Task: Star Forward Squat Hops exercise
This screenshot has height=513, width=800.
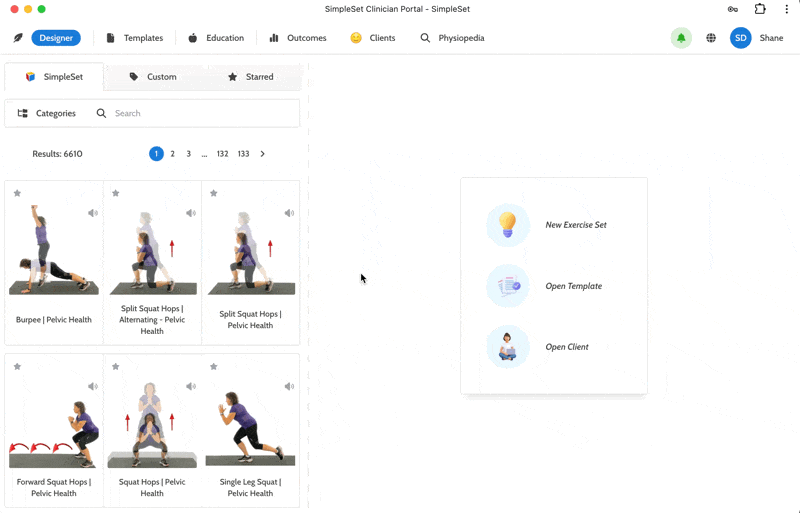Action: 17,367
